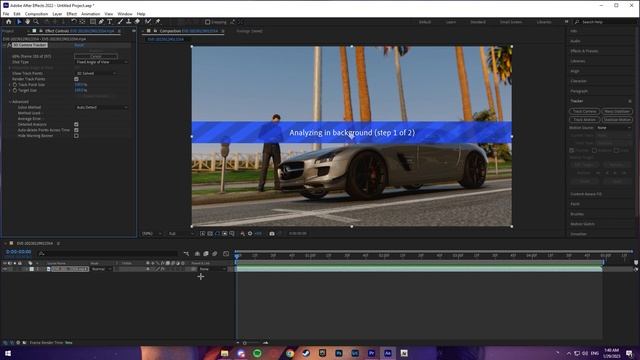Click the Windows Start button
Image resolution: width=640 pixels, height=360 pixels.
click(7, 353)
